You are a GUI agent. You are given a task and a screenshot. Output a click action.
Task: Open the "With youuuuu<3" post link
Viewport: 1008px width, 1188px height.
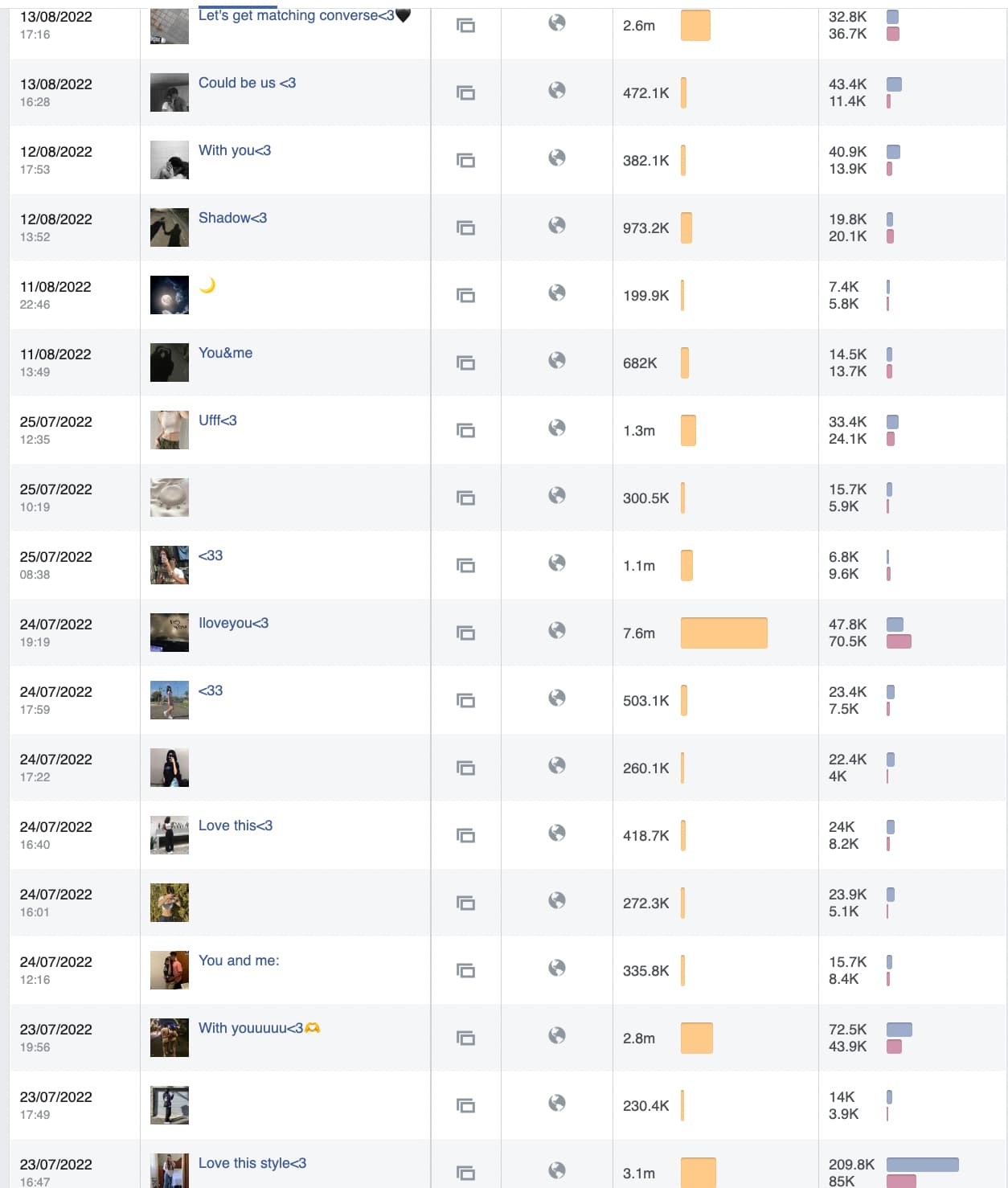(251, 1028)
